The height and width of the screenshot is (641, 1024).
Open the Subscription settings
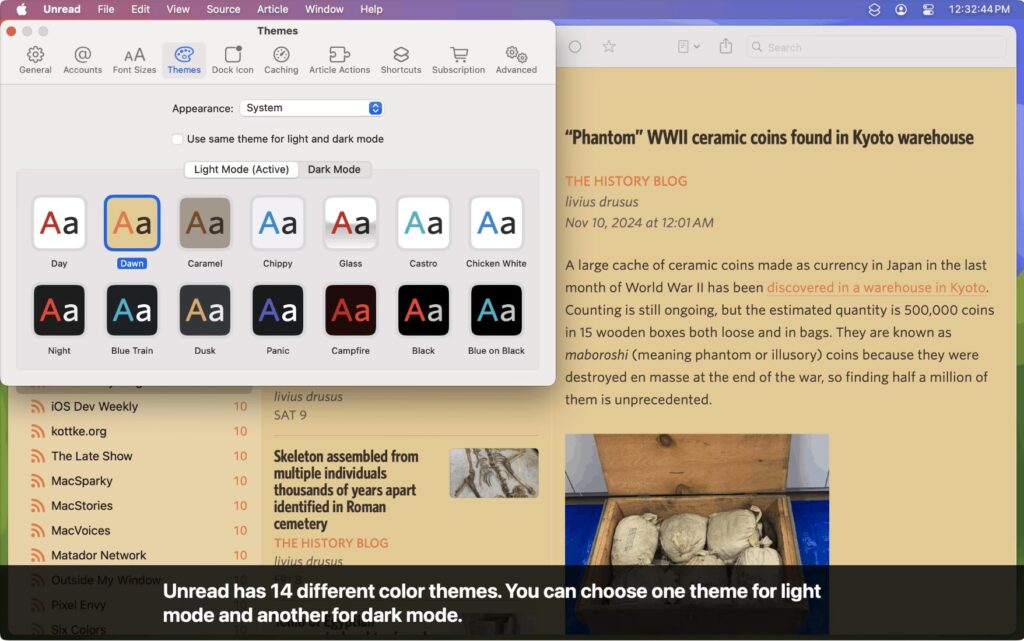458,58
